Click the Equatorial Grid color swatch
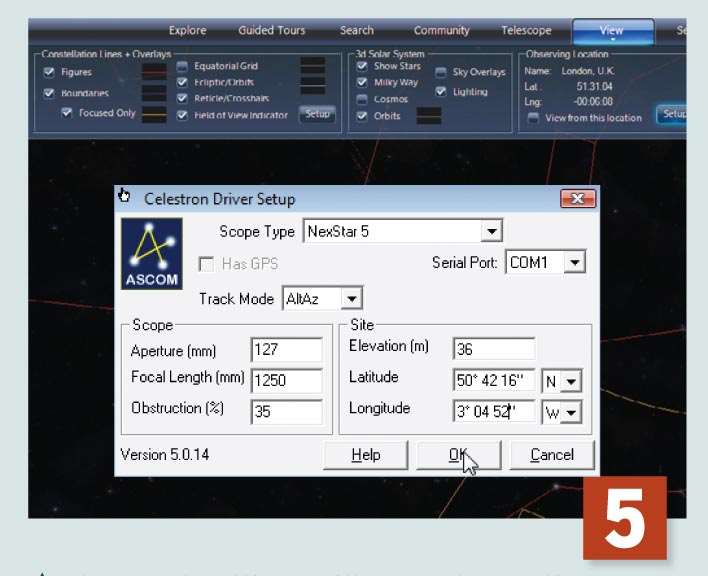This screenshot has height=576, width=708. click(x=312, y=65)
